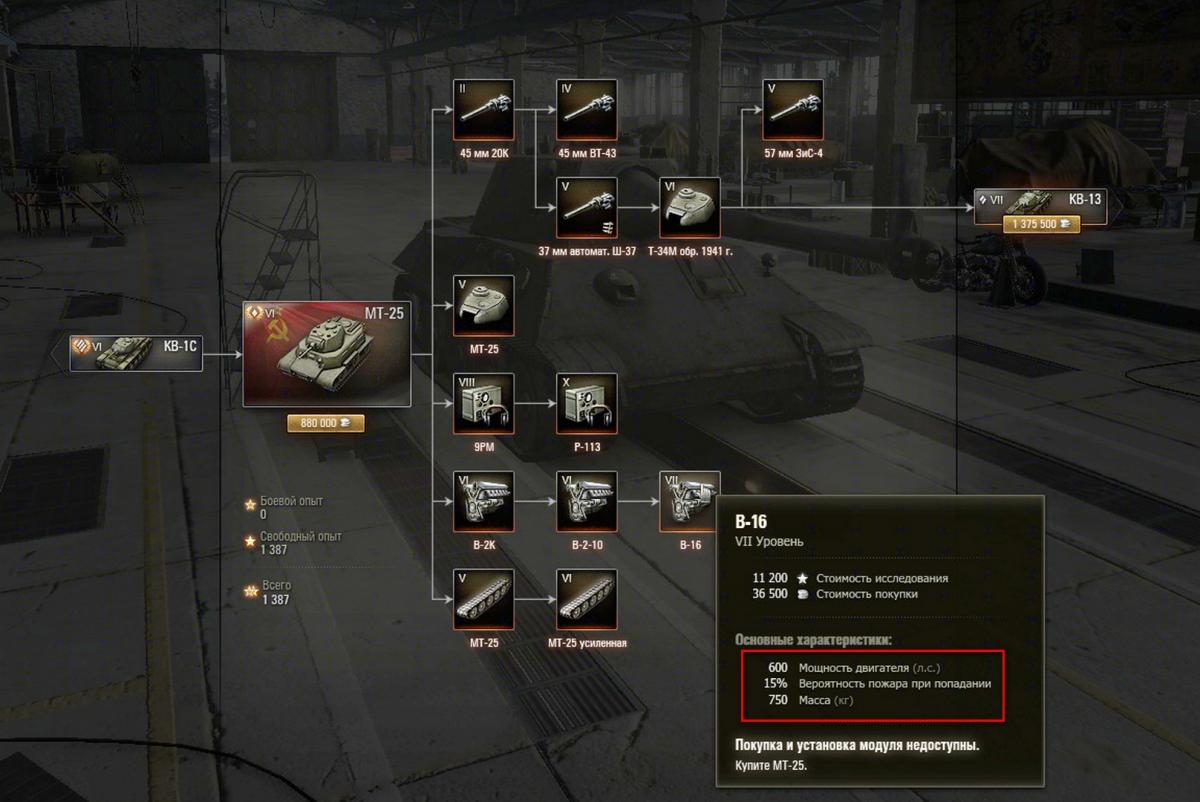This screenshot has height=802, width=1200.
Task: Select the 45 мм 20К gun module
Action: pos(484,110)
